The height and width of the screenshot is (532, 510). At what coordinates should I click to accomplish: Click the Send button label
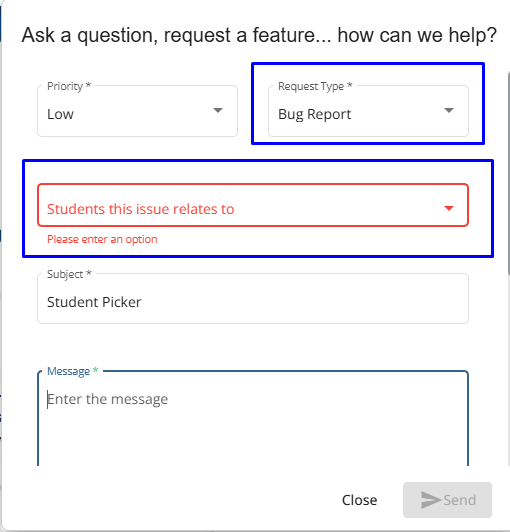(460, 500)
